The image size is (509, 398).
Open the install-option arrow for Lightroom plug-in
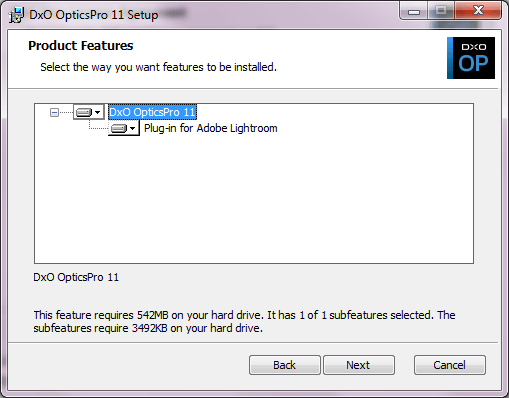[132, 128]
